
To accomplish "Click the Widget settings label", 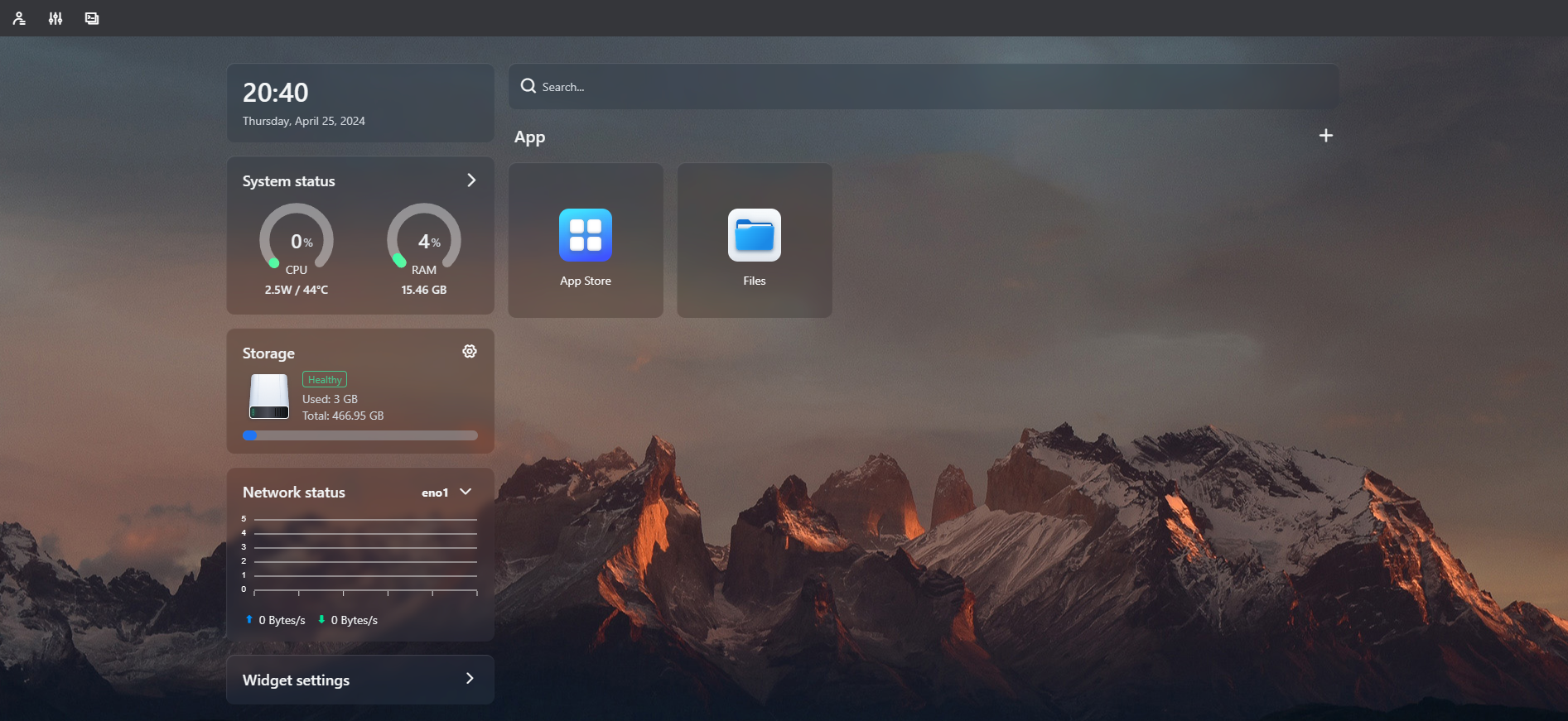I will click(x=296, y=680).
